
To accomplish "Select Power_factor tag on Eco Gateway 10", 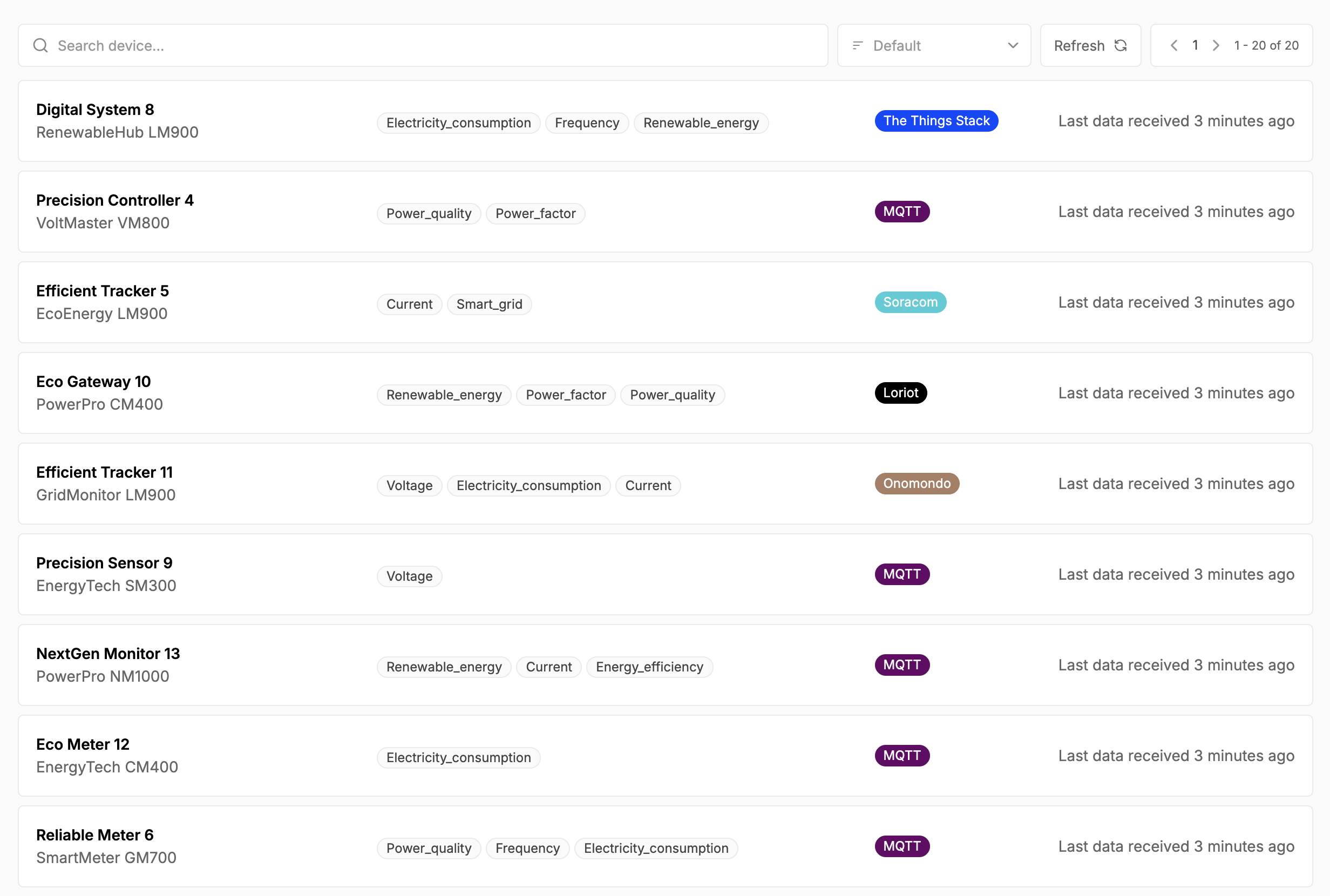I will click(566, 395).
